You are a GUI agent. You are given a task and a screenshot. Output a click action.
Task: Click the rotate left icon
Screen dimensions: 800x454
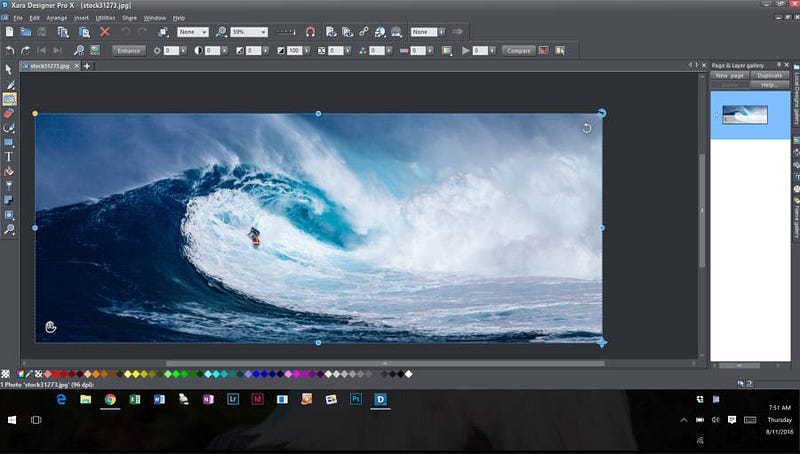coord(10,51)
